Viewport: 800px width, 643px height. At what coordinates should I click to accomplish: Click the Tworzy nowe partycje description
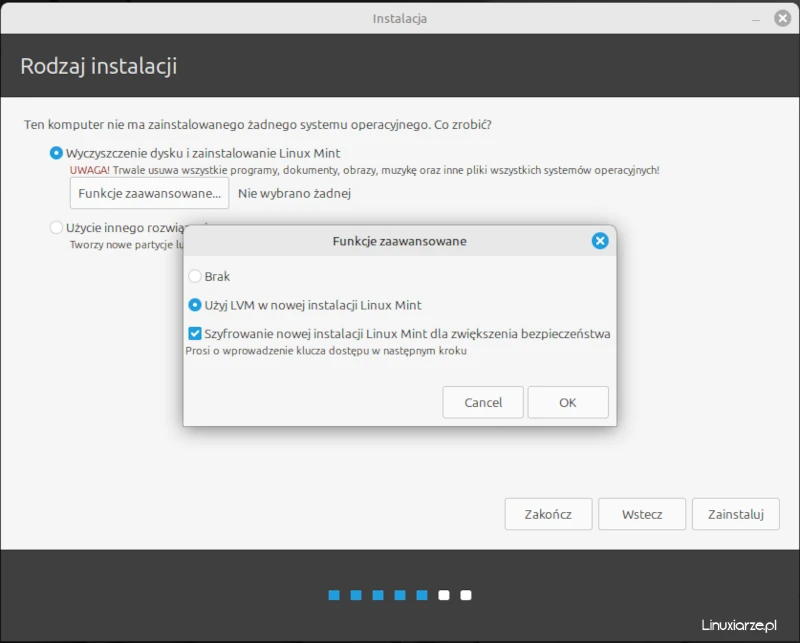[127, 245]
